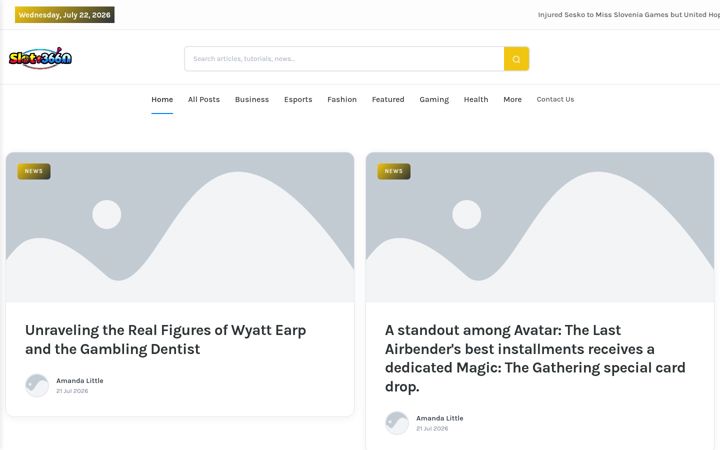
Task: Select NEWS badge on Wyatt Earp card
Action: tap(34, 171)
